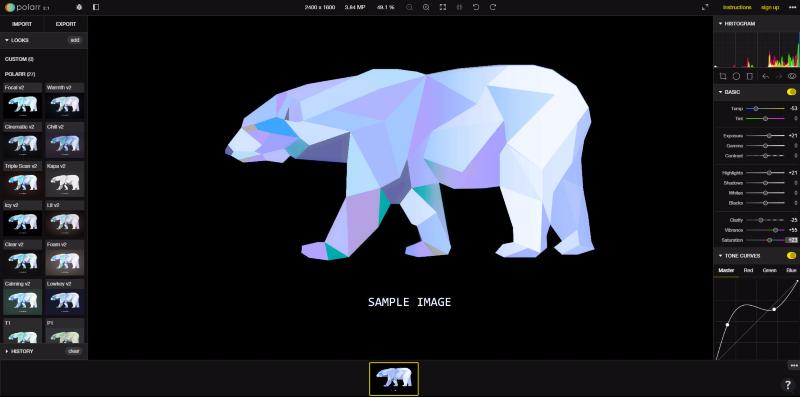This screenshot has height=397, width=800.
Task: Apply the Lowkey v2 look
Action: pos(65,297)
